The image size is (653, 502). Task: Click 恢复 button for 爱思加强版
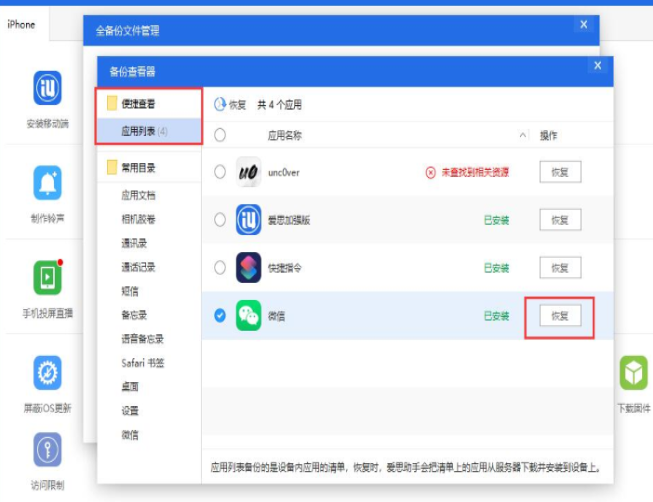[560, 220]
